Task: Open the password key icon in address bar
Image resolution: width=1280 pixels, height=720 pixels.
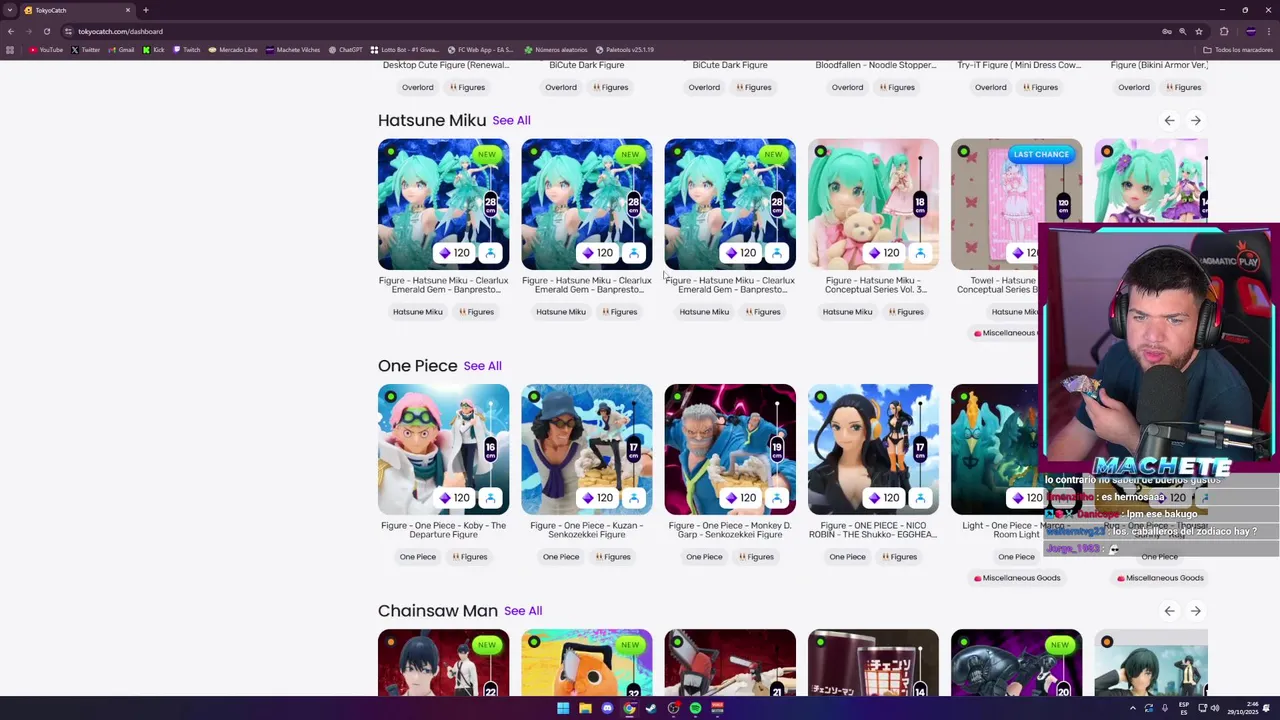Action: 1166,31
